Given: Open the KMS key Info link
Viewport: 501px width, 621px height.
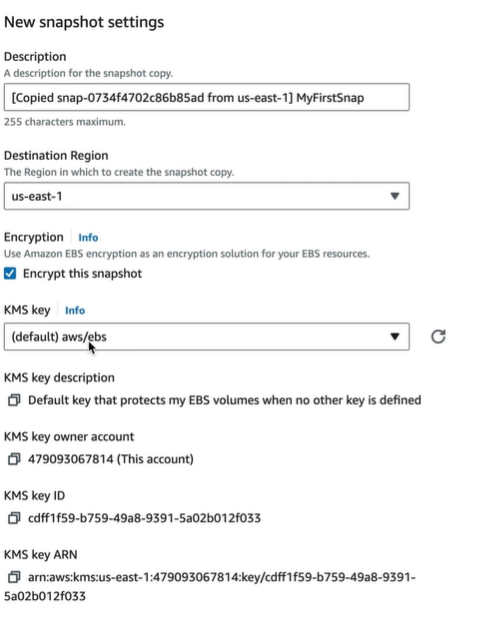Looking at the screenshot, I should [75, 310].
